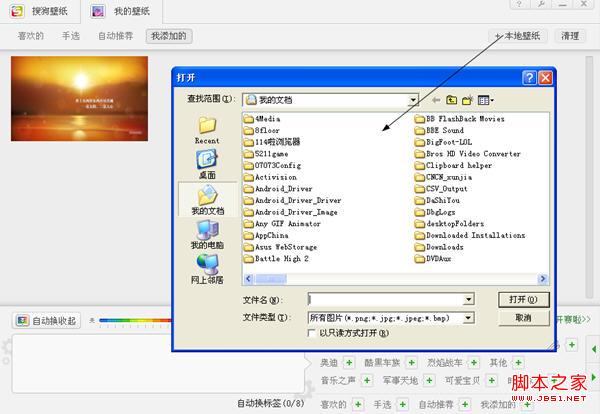Collapse auto-change panel (自动换收起) button
The height and width of the screenshot is (414, 600).
pyautogui.click(x=46, y=321)
